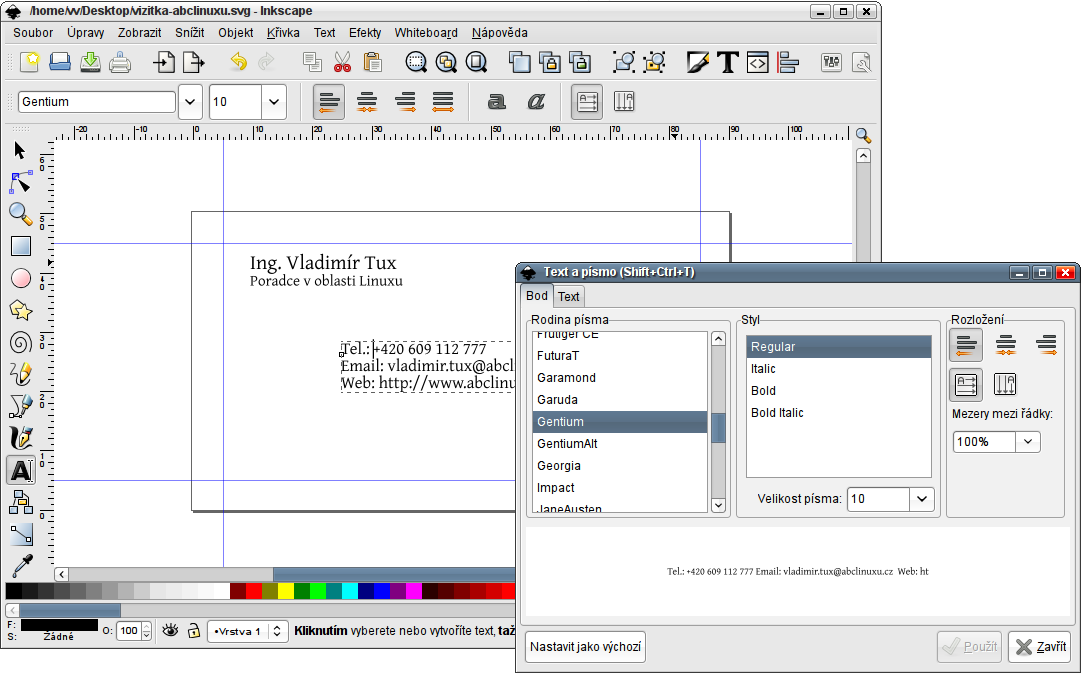Viewport: 1081px width, 673px height.
Task: Click the Import icon
Action: coord(163,62)
